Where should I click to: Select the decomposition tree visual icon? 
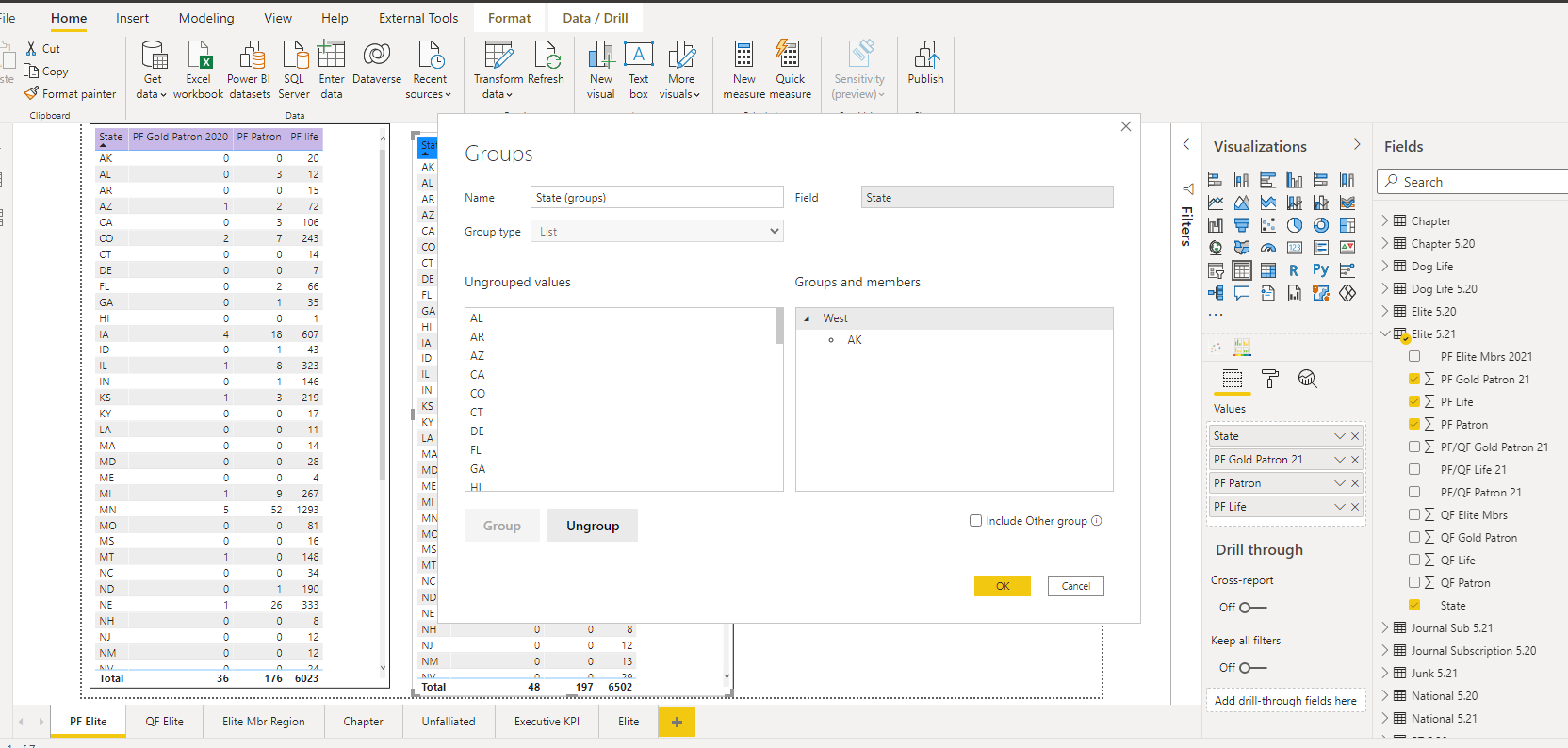(x=1216, y=293)
